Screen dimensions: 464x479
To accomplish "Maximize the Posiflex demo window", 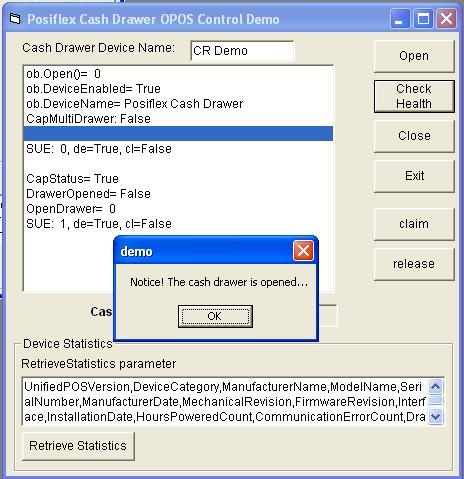I will point(423,19).
